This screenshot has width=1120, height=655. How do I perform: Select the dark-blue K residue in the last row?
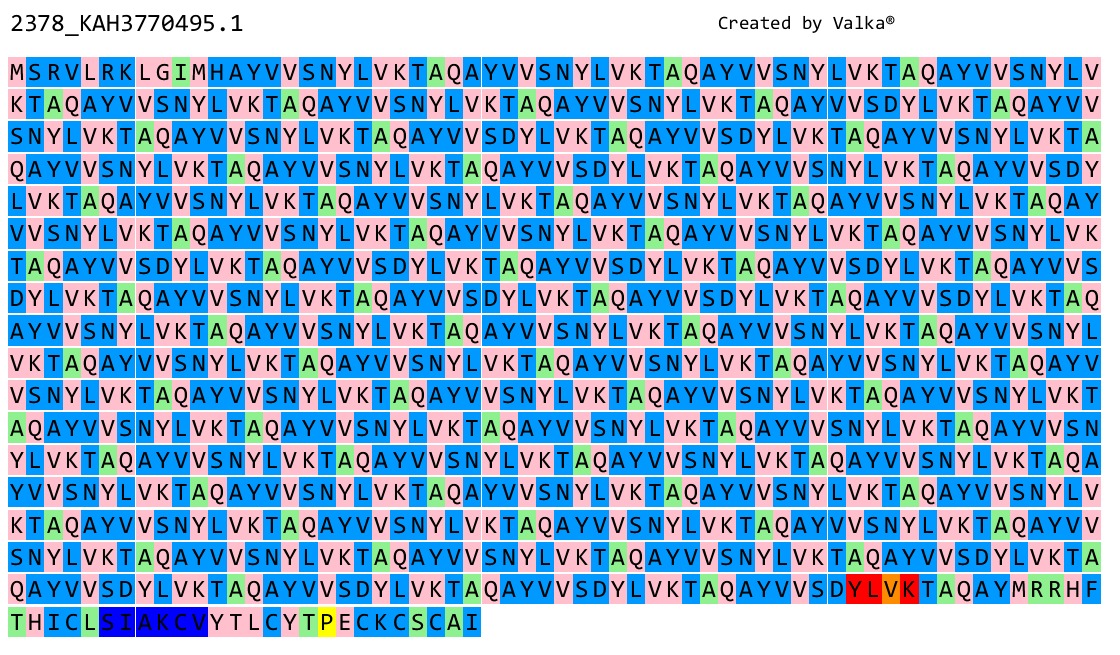pos(163,622)
